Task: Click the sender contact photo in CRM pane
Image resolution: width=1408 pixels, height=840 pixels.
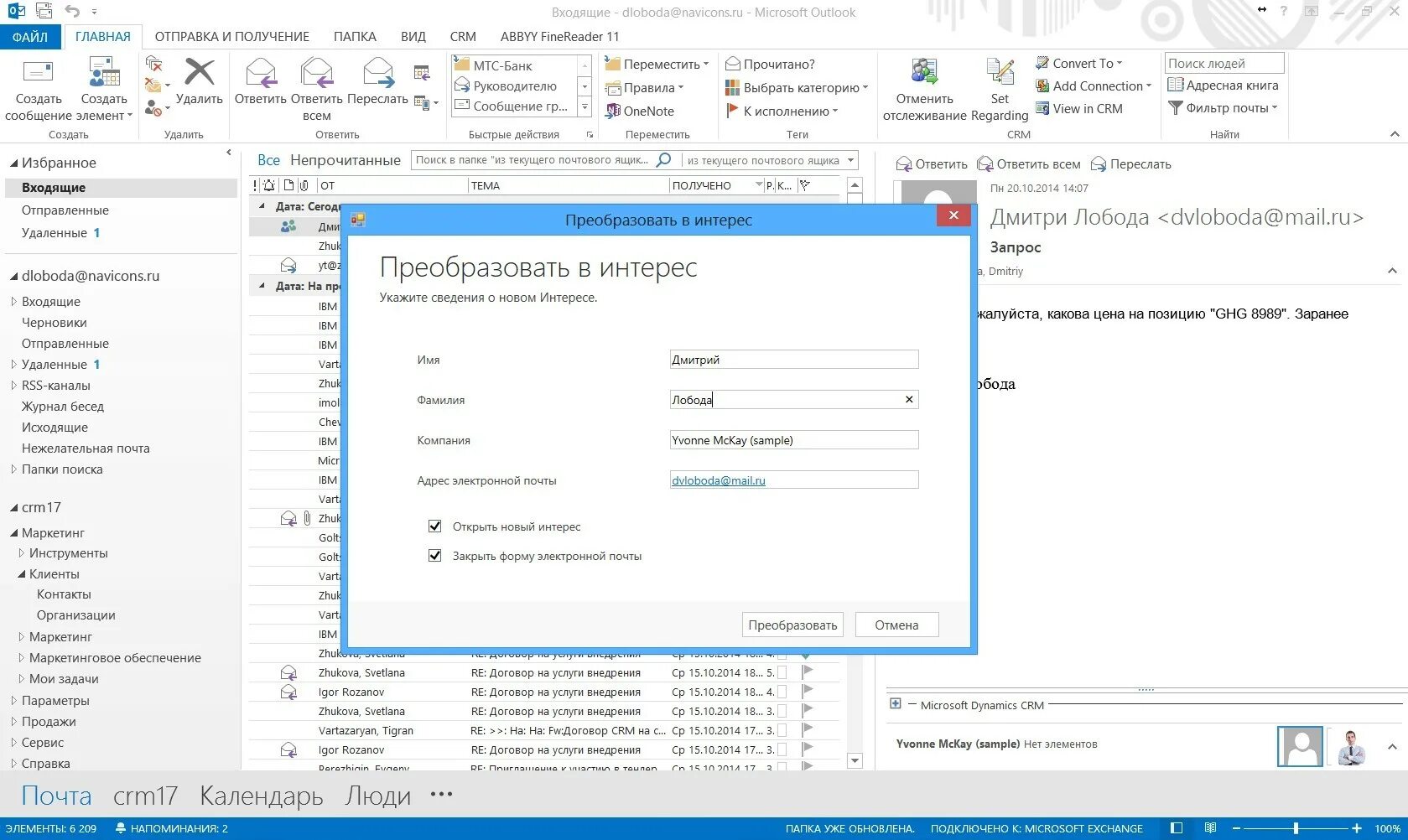Action: 1300,746
